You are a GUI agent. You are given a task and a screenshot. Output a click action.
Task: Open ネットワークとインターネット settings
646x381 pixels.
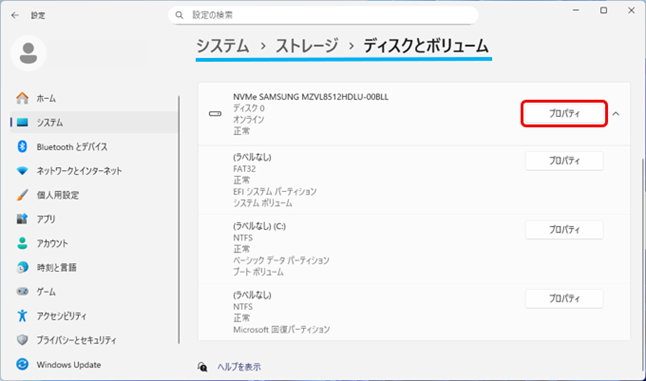coord(94,171)
